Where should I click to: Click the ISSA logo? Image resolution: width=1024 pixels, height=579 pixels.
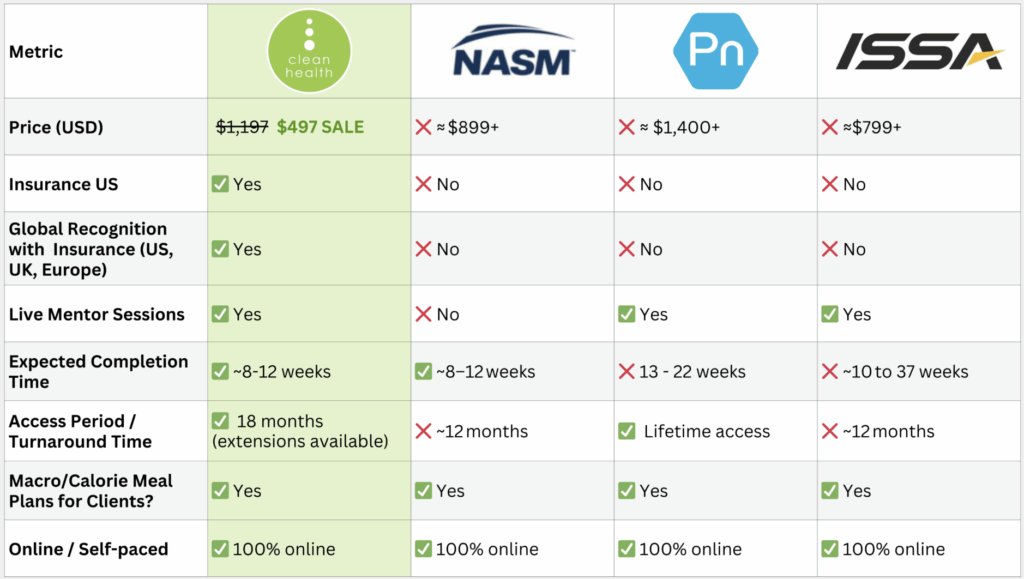point(919,51)
